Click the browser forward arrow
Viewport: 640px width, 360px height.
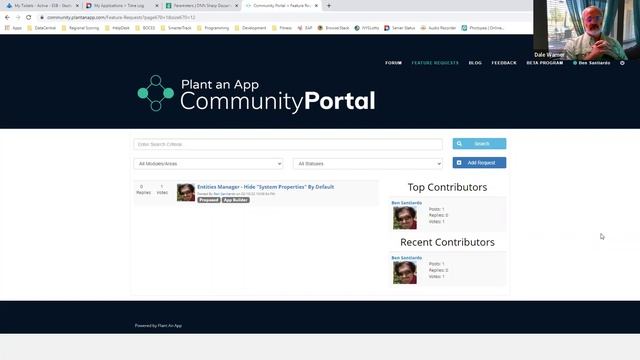18,18
